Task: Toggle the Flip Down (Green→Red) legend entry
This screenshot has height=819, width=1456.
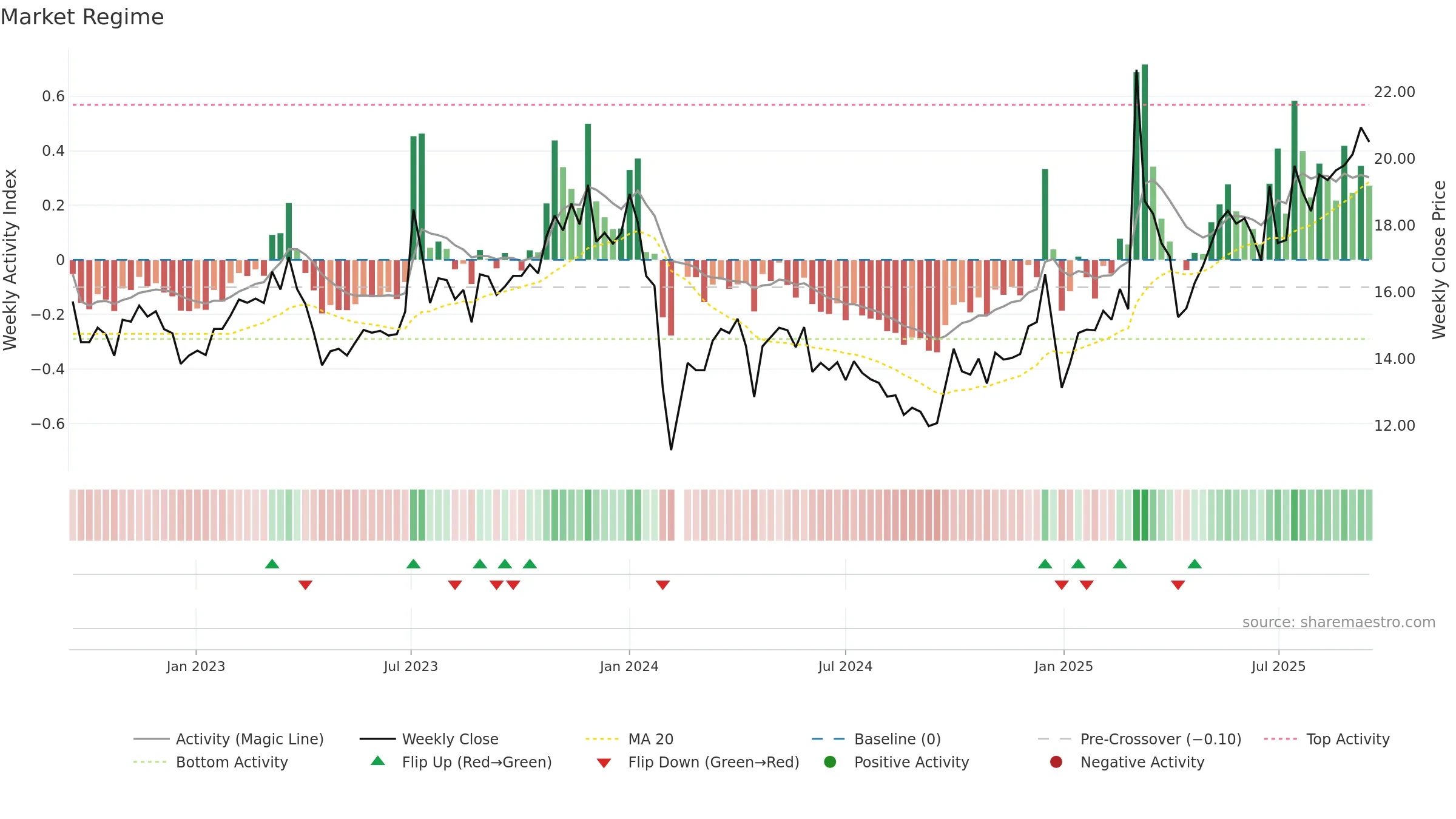Action: (698, 762)
